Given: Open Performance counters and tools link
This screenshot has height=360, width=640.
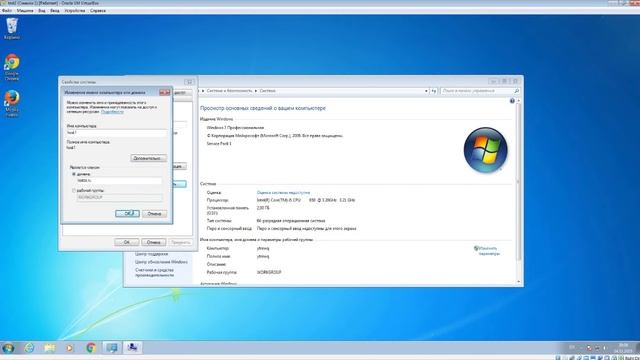Looking at the screenshot, I should 155,273.
